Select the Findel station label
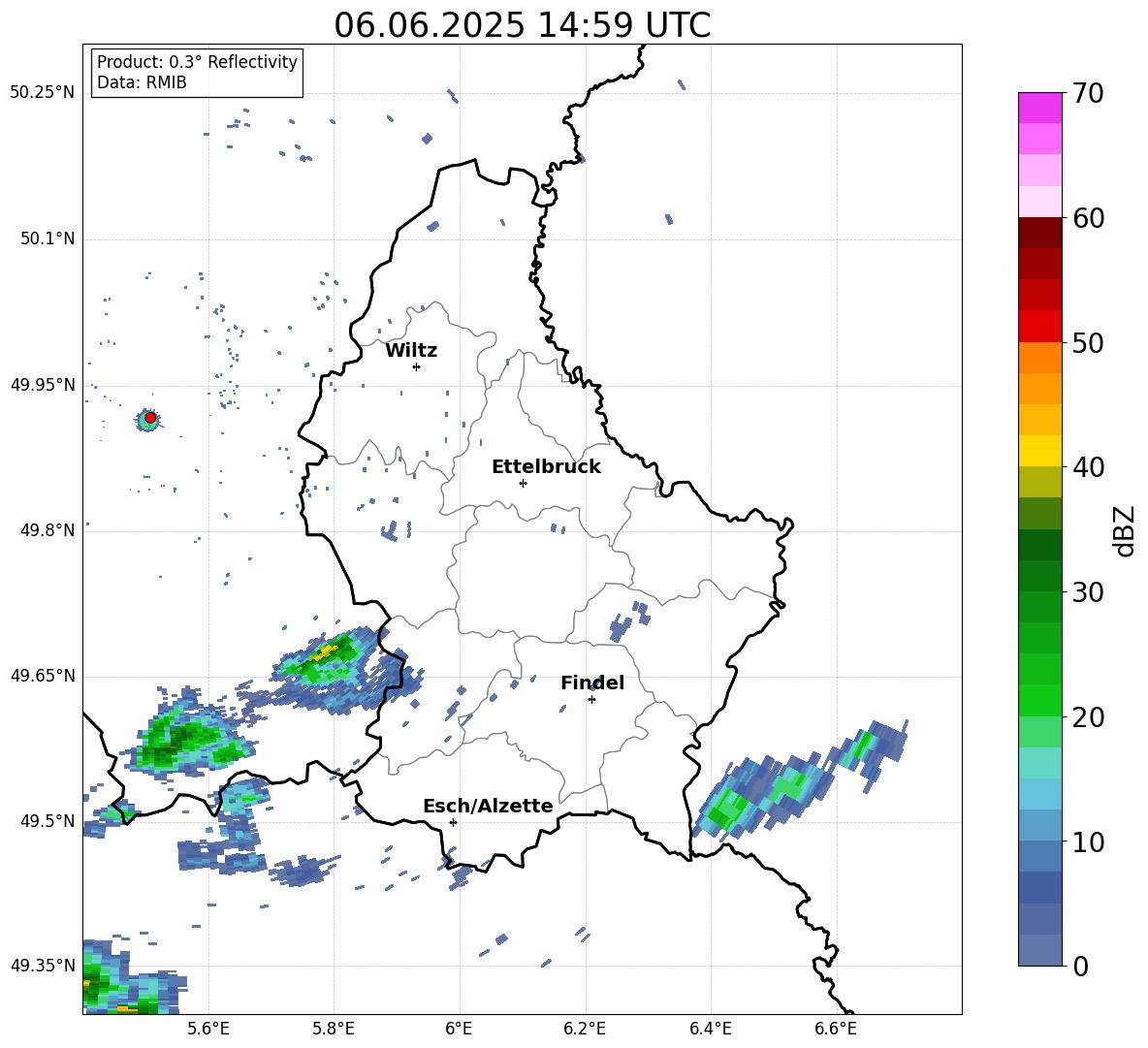The height and width of the screenshot is (1048, 1148). pyautogui.click(x=592, y=683)
